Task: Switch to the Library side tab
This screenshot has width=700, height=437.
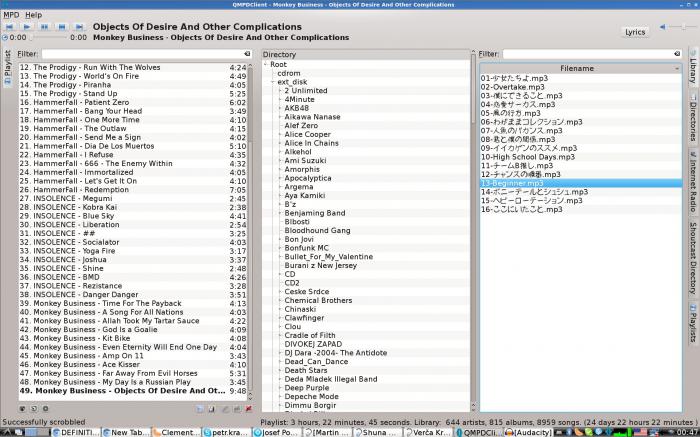Action: click(693, 68)
